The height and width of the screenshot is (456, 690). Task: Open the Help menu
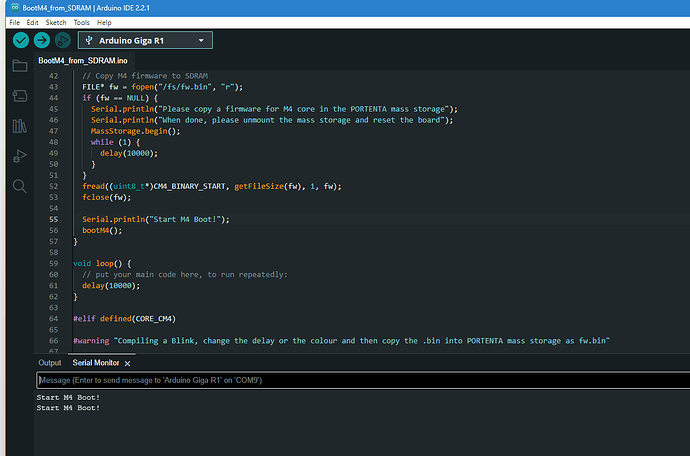point(105,21)
